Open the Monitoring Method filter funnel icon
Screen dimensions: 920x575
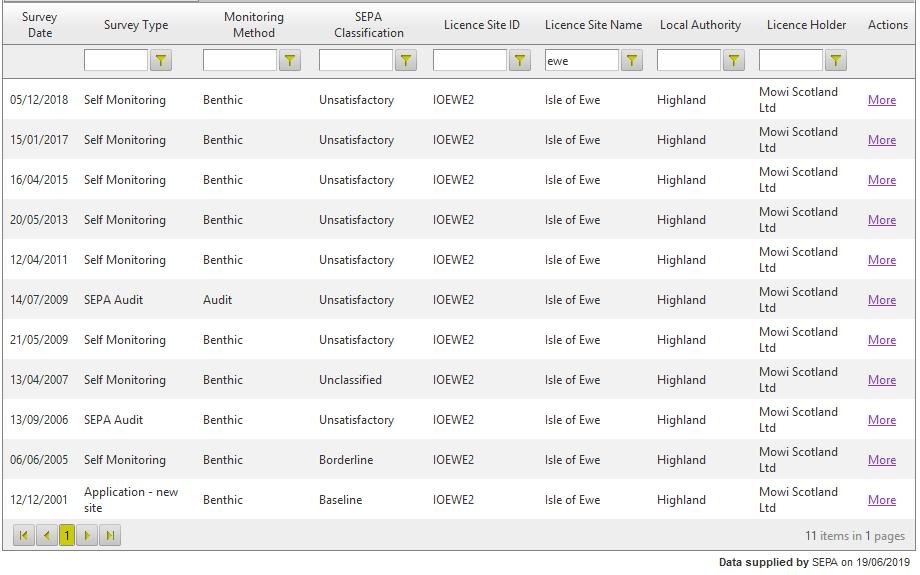289,61
